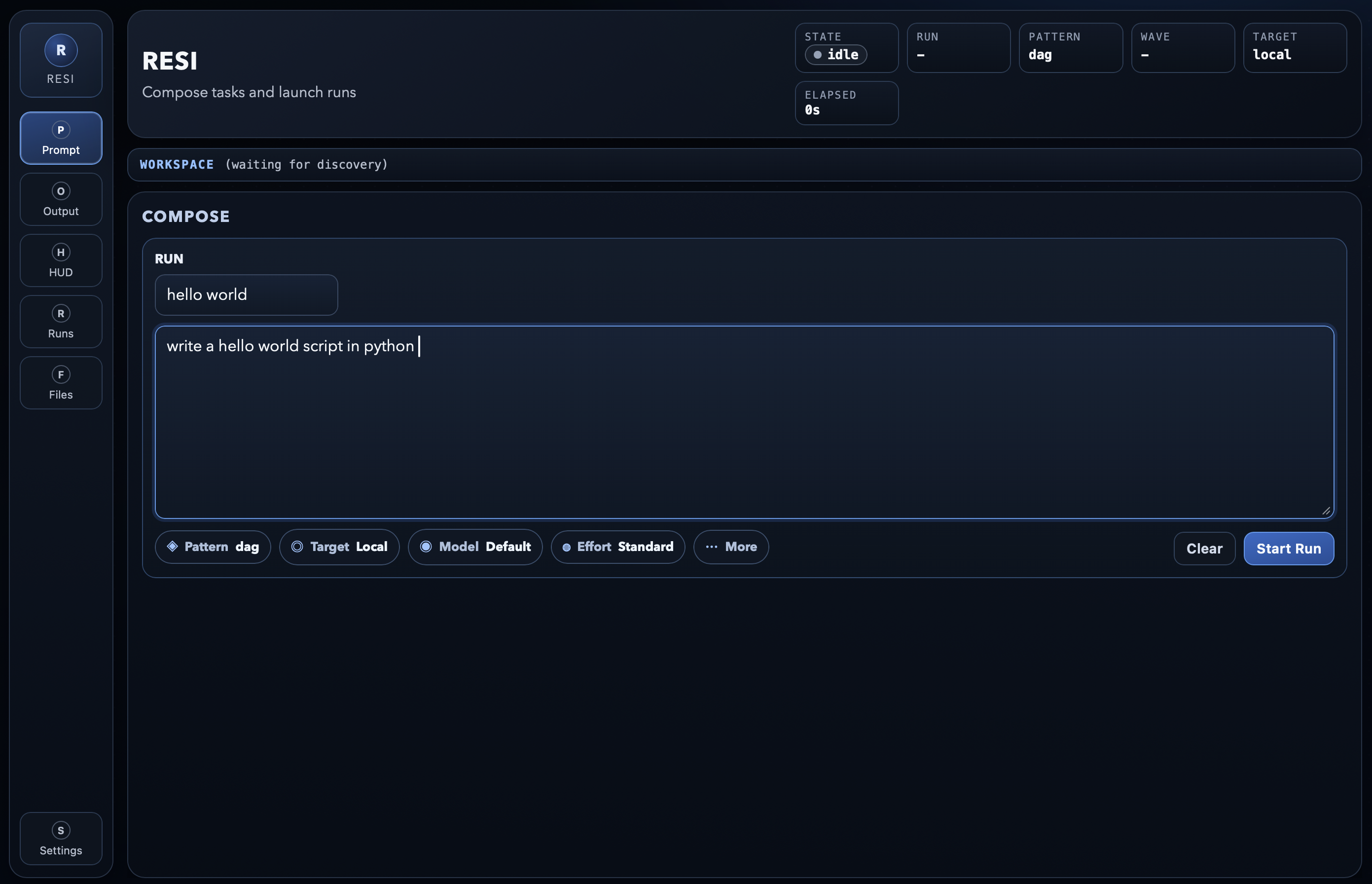Open the Pattern dag selector
The width and height of the screenshot is (1372, 884).
coord(213,547)
